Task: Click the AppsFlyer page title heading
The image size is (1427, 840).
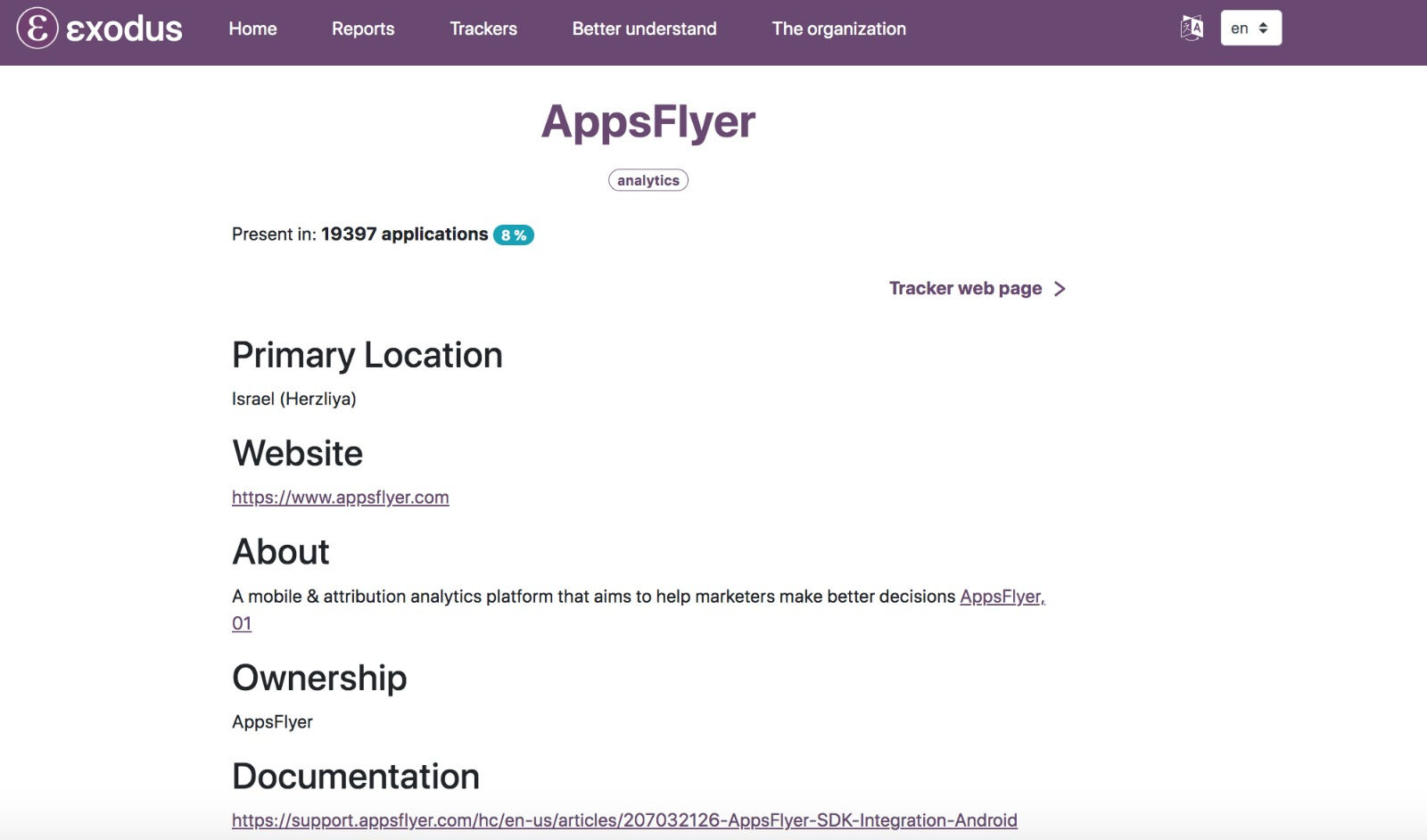Action: 648,121
